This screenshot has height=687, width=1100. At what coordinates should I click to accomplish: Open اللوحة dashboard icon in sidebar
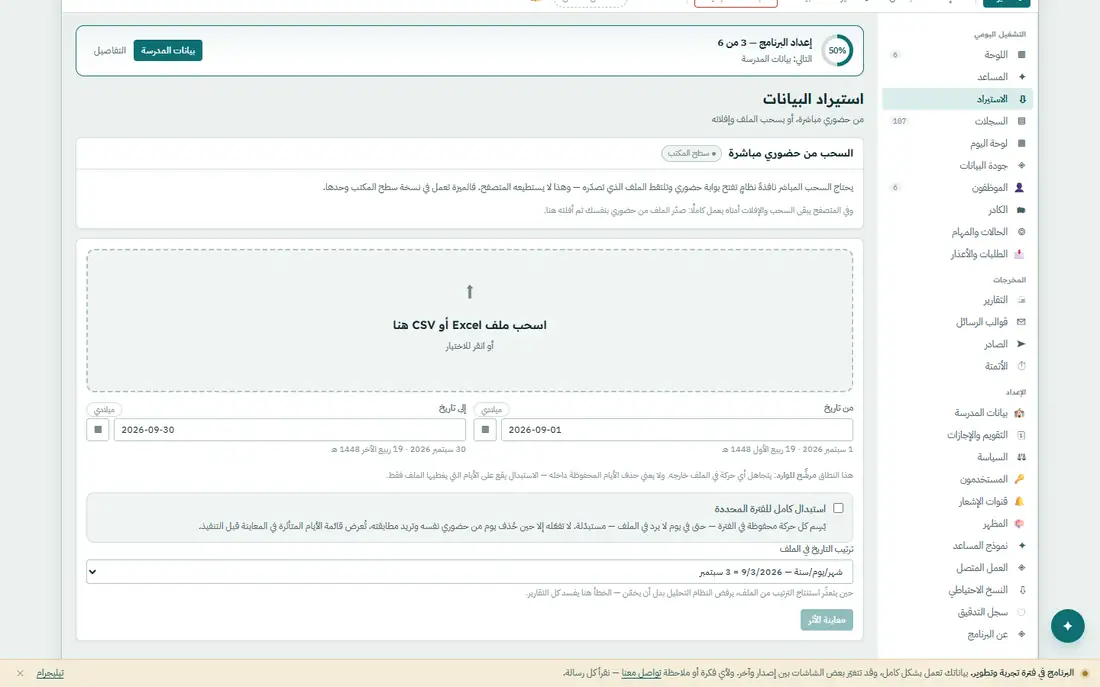pos(1021,55)
